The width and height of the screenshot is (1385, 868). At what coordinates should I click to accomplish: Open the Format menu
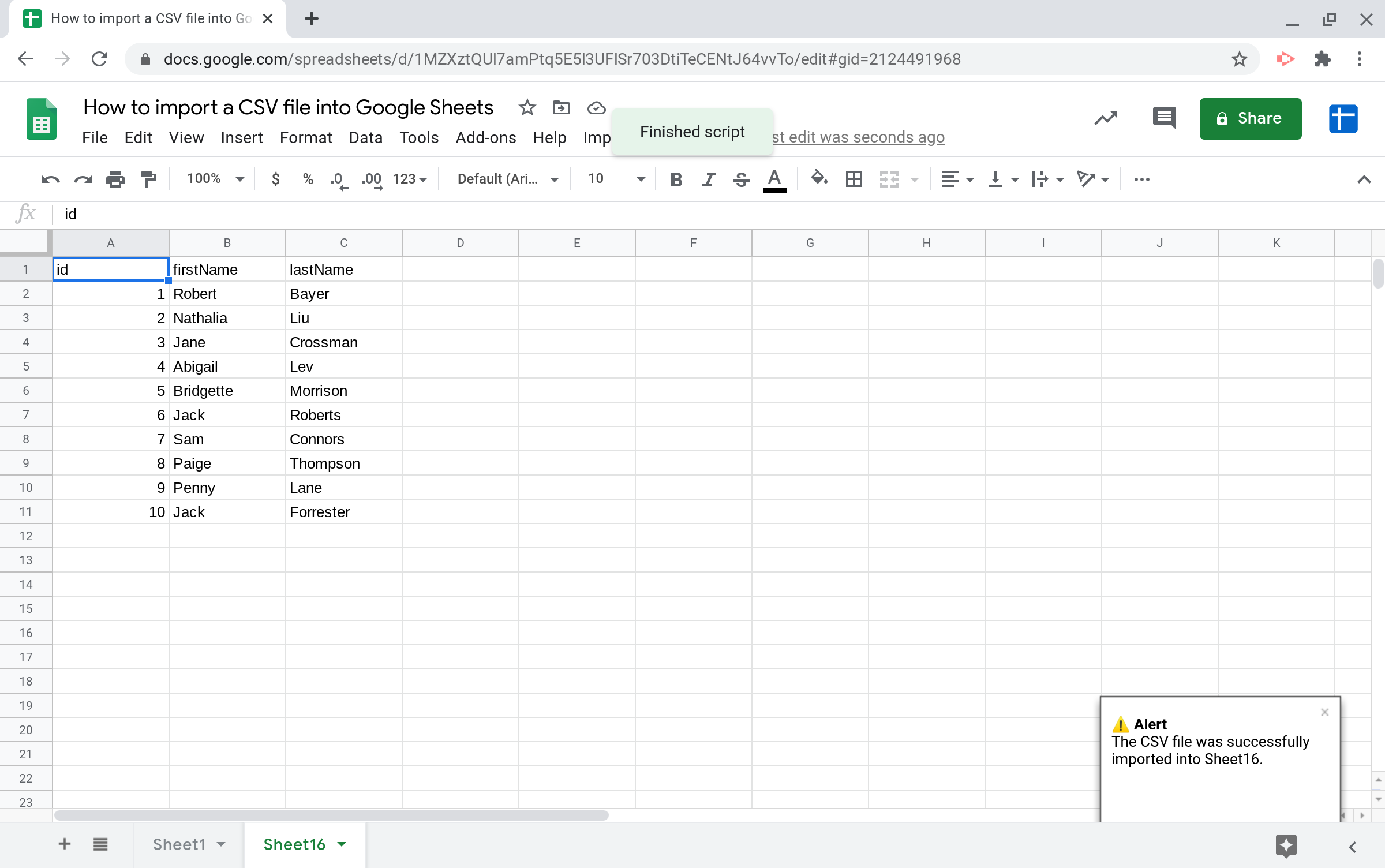point(306,138)
